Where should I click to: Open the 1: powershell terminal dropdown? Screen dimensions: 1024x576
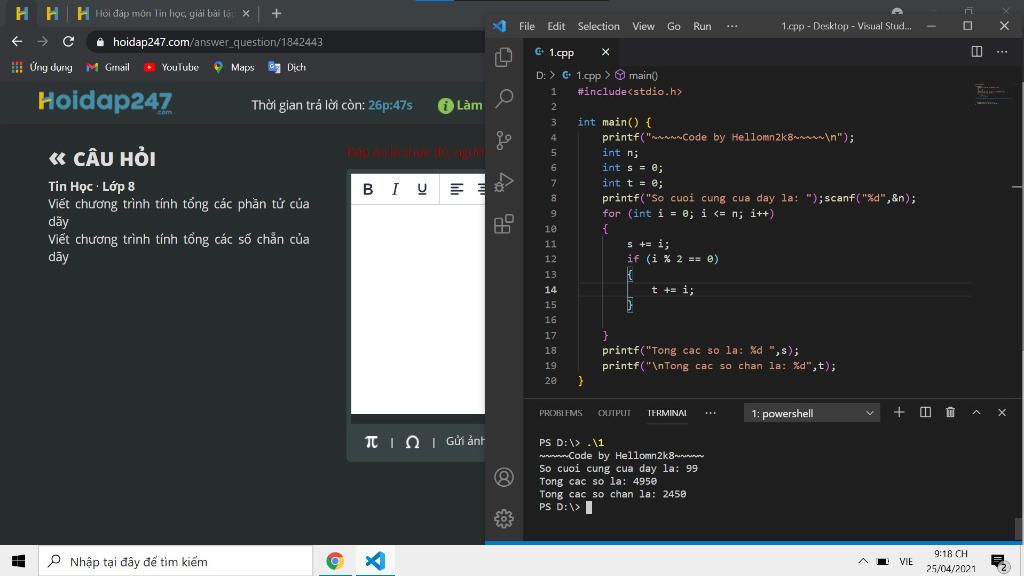pos(812,413)
